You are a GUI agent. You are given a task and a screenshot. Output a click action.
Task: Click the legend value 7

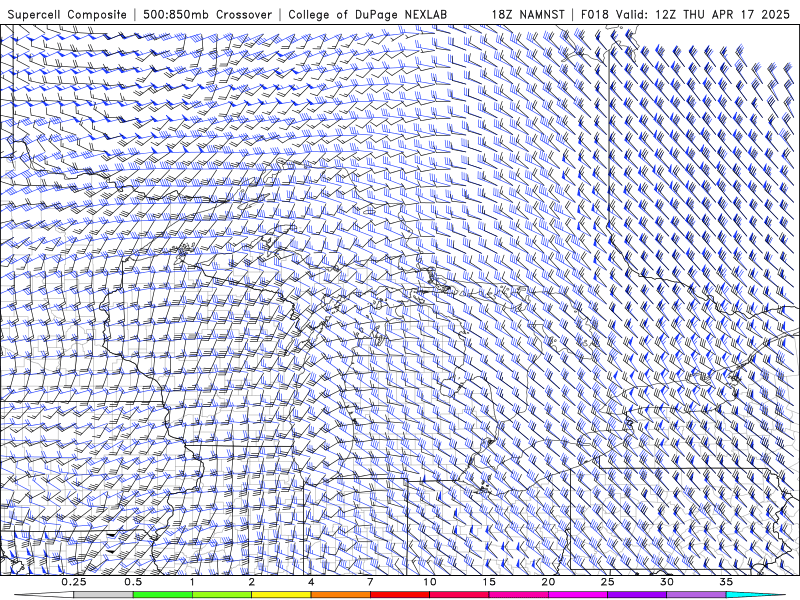(x=370, y=582)
